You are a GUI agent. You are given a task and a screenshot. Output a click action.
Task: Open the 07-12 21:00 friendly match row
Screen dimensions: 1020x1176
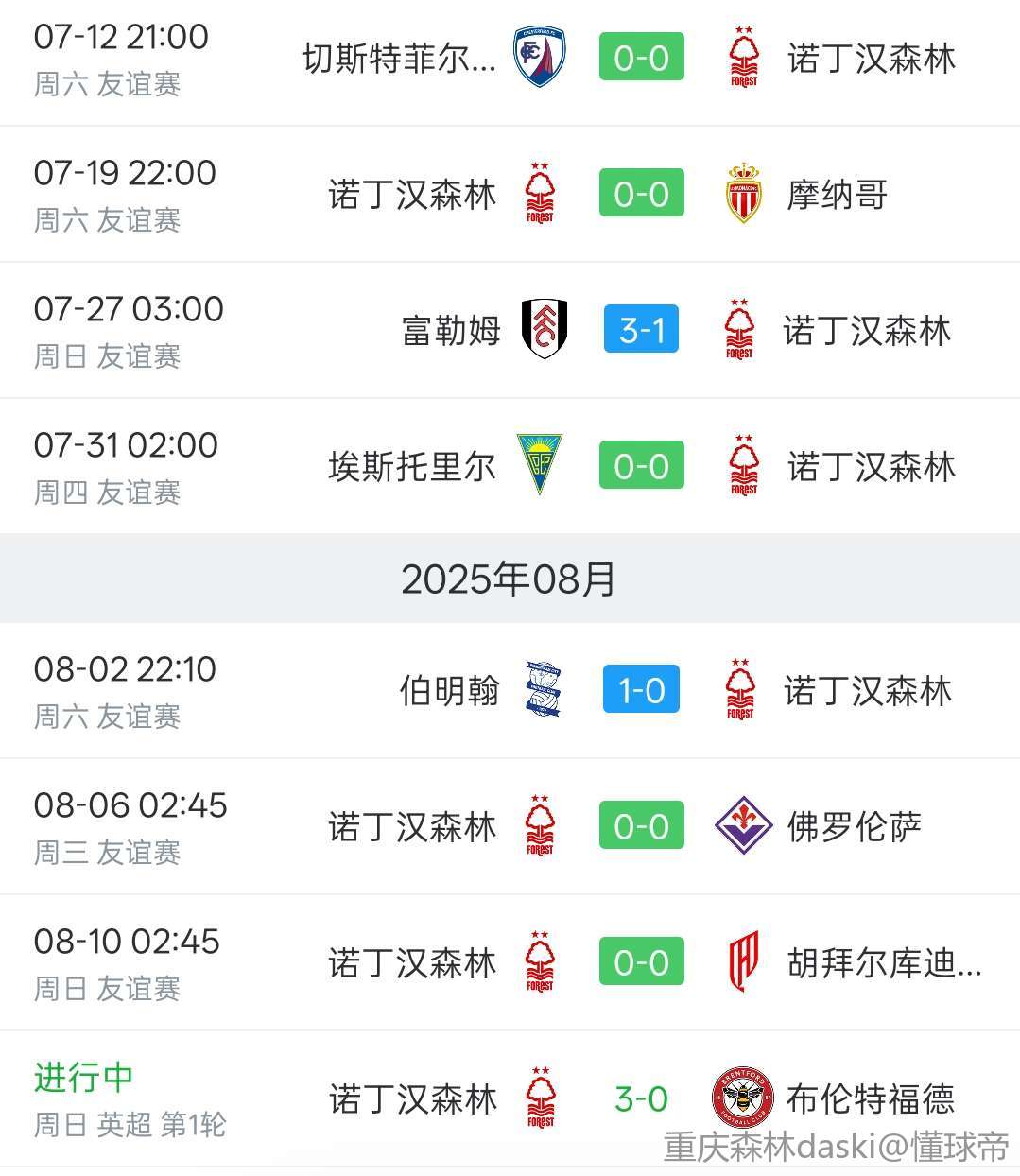[x=510, y=61]
